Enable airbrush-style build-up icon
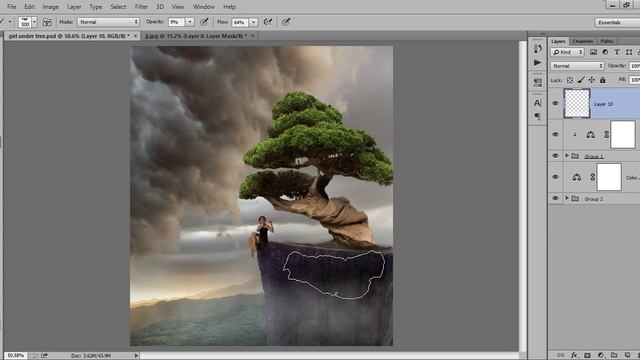The image size is (640, 360). click(x=268, y=22)
